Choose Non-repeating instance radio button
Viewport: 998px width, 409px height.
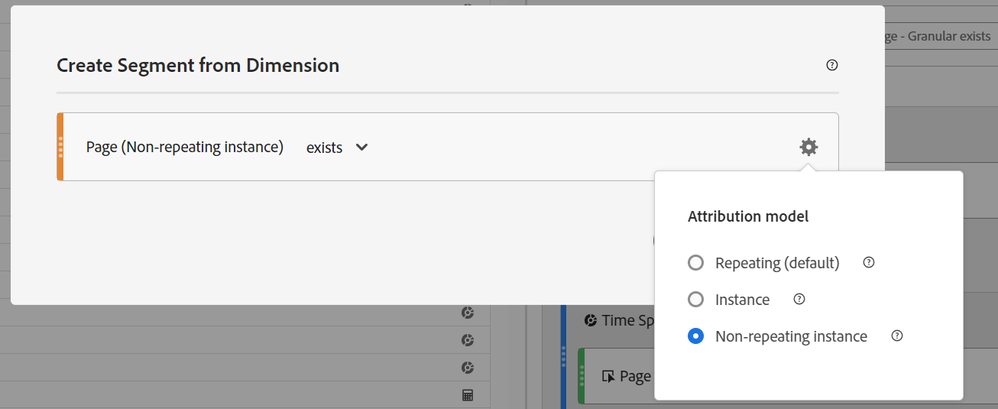click(696, 336)
